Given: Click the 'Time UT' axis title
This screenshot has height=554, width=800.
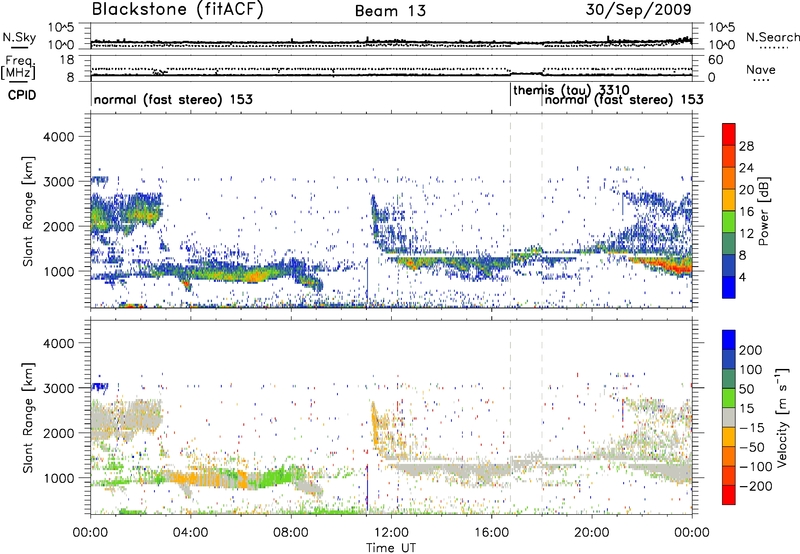Looking at the screenshot, I should (x=391, y=547).
